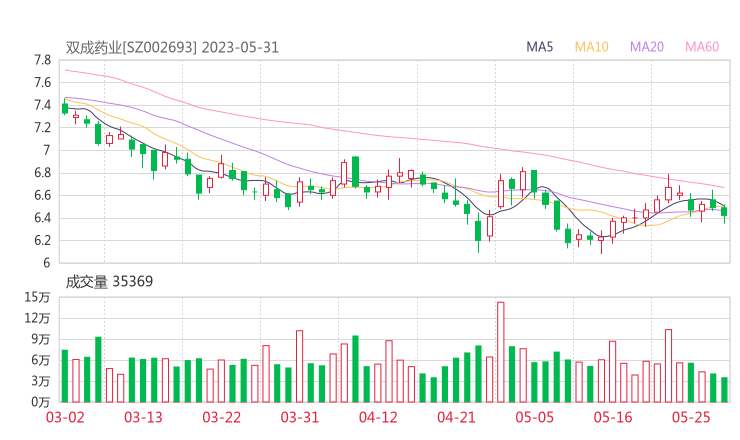
Task: Click the 05-25 date axis label
Action: coord(691,417)
